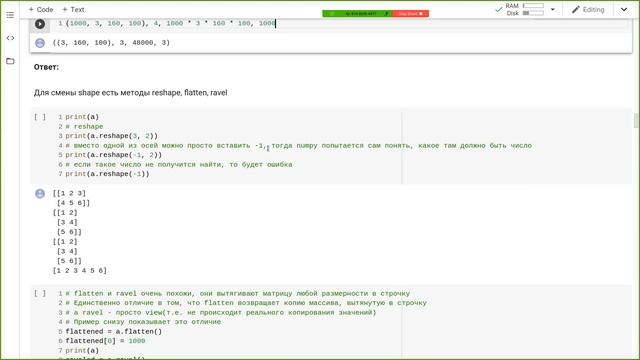Collapse the header with the chevron
This screenshot has height=360, width=640.
tap(624, 9)
